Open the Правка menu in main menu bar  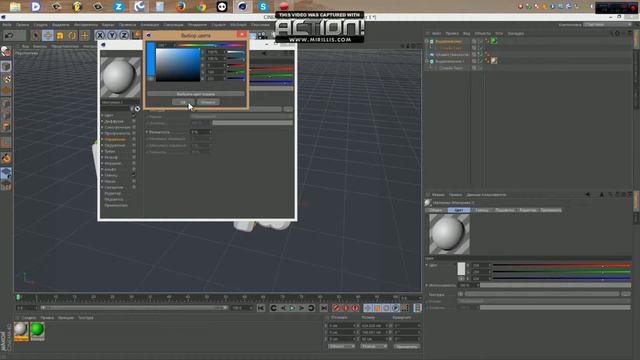(x=22, y=25)
